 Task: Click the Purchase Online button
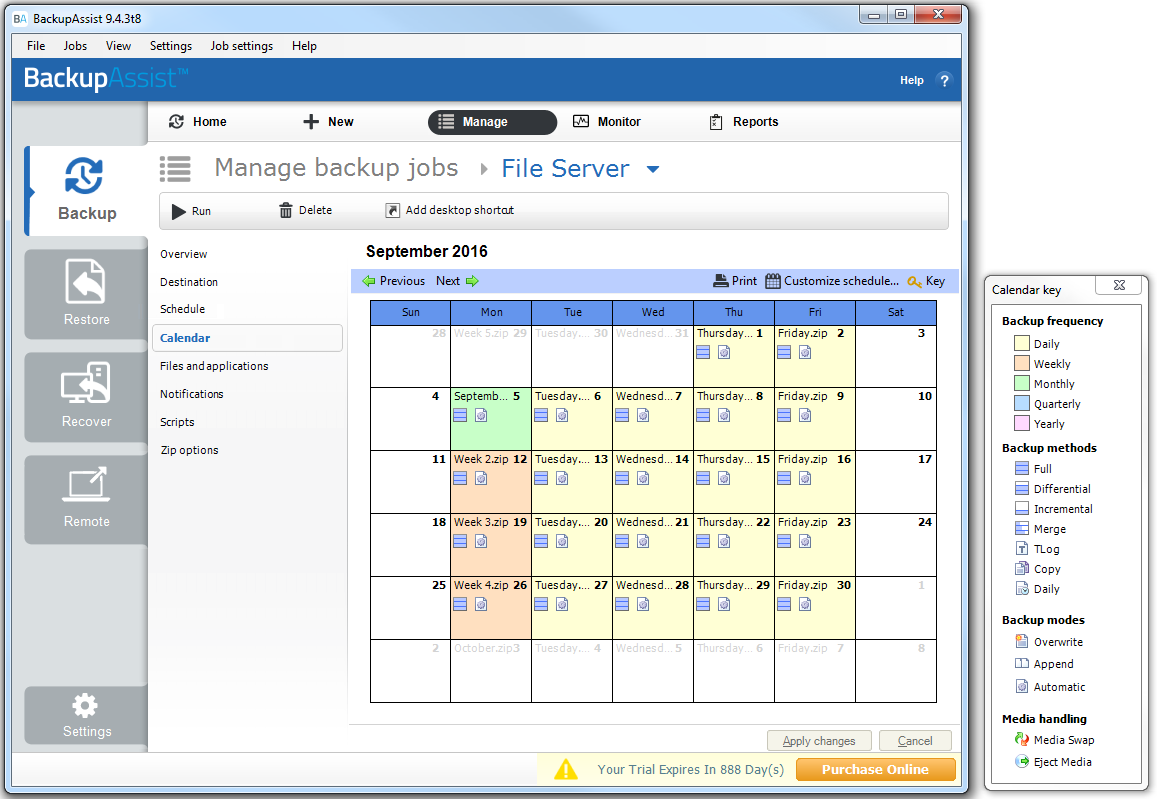[x=875, y=769]
